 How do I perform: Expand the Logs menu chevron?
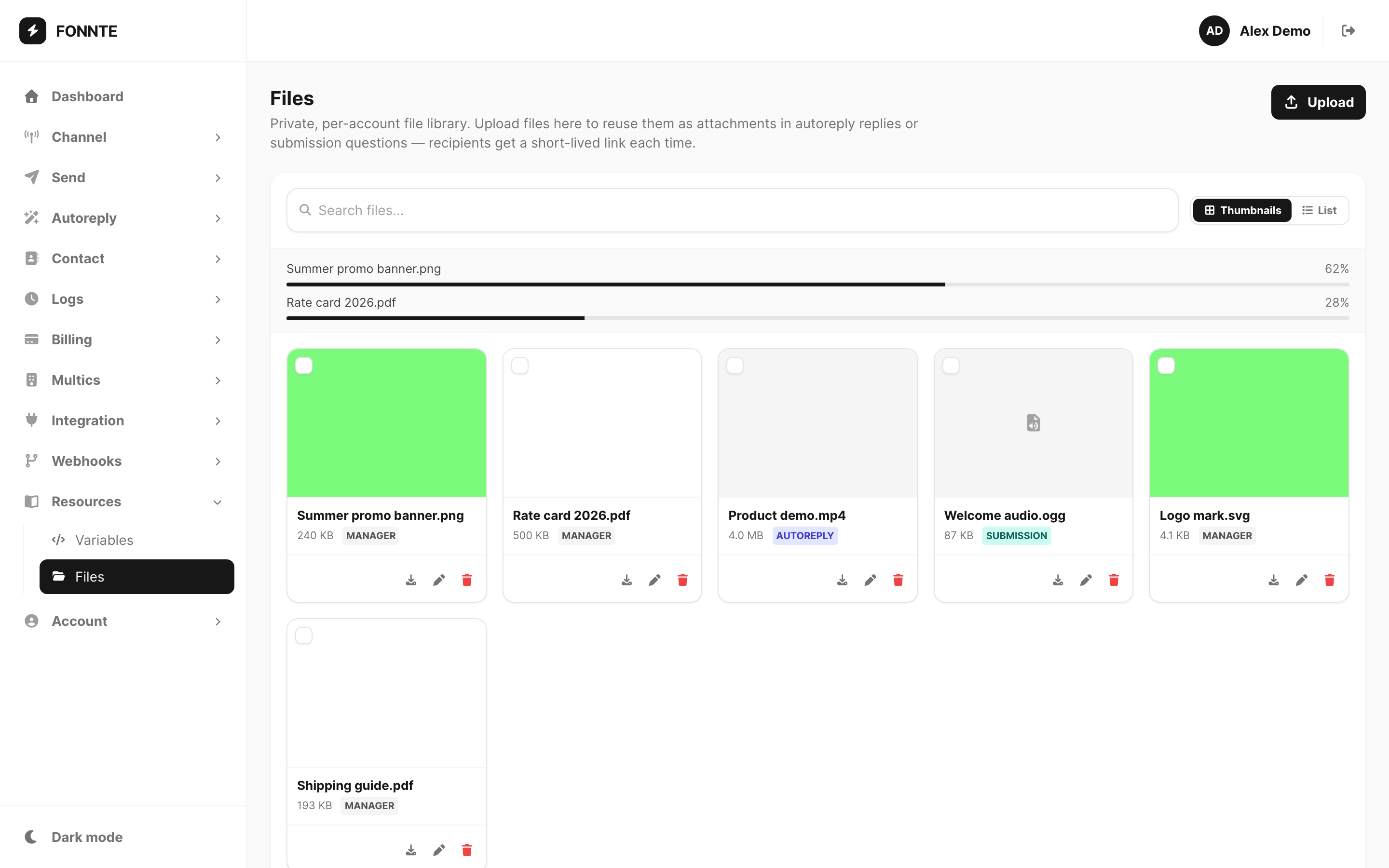click(x=218, y=299)
